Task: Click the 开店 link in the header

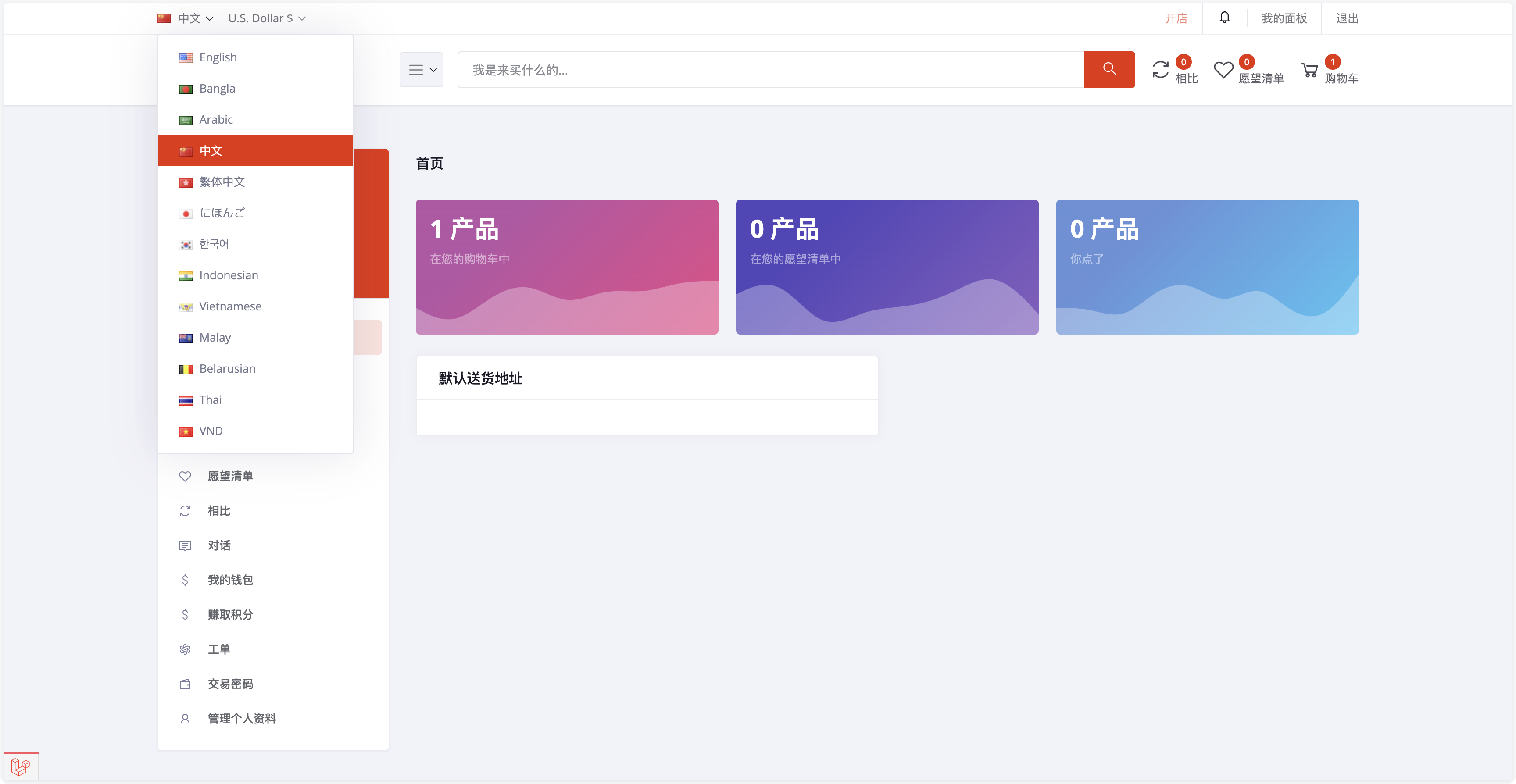Action: pyautogui.click(x=1176, y=18)
